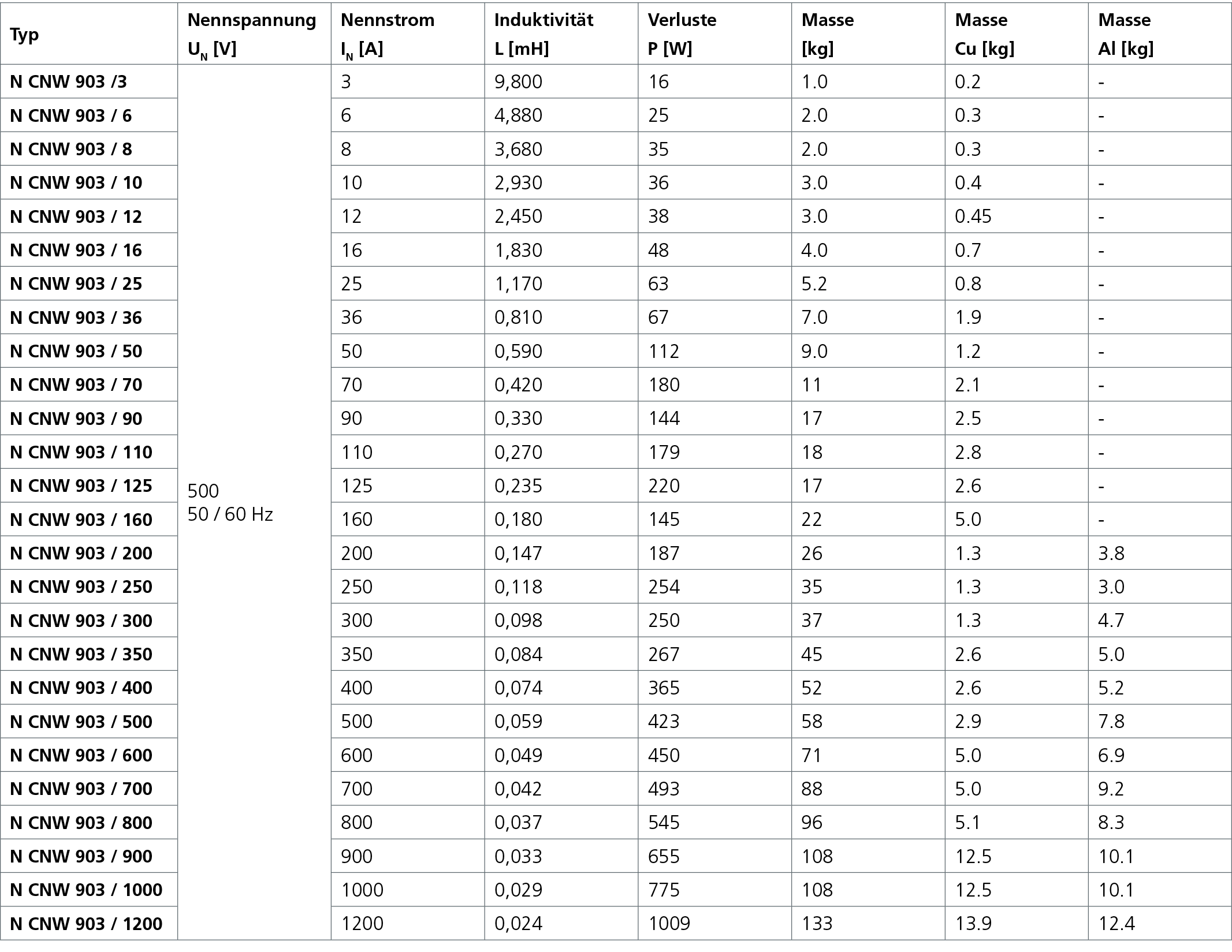Click losses value '1009'

click(669, 924)
